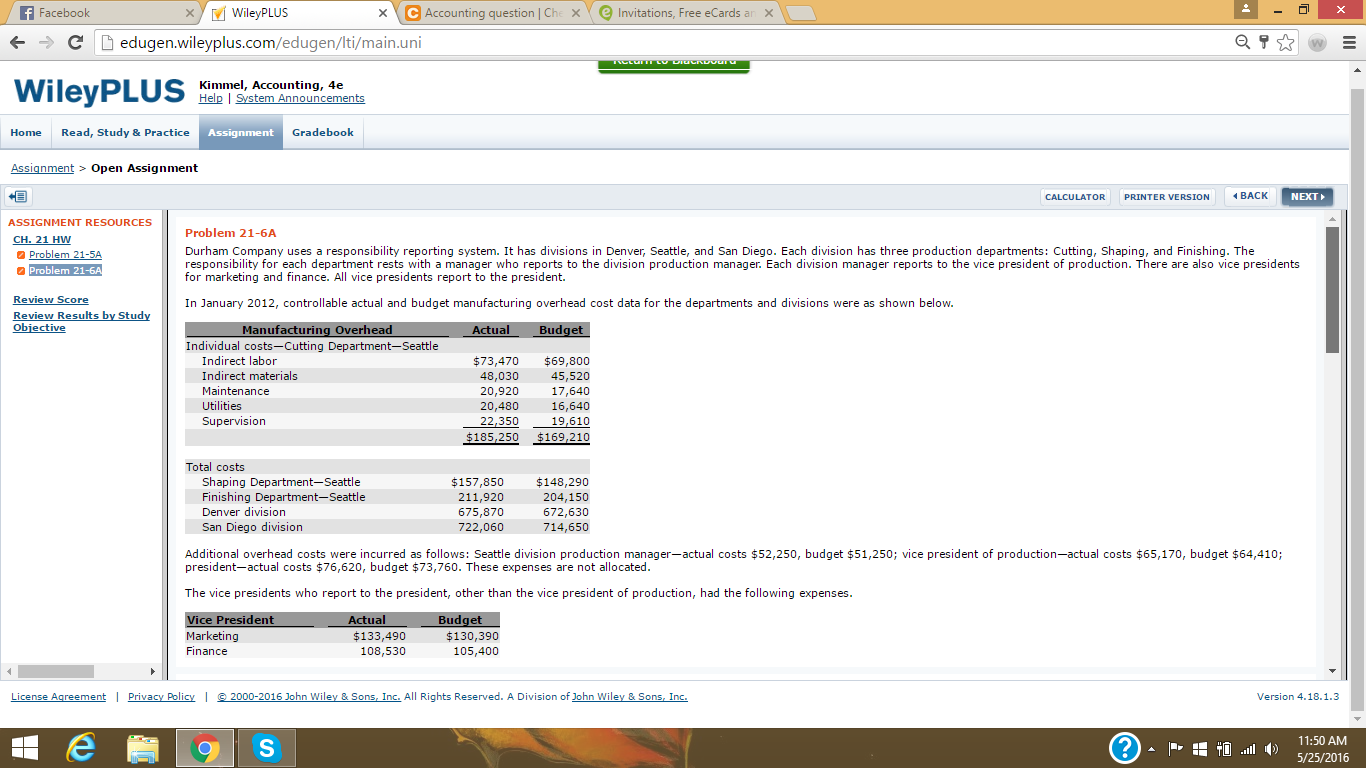The height and width of the screenshot is (768, 1366).
Task: Close the Invitations eCards tab
Action: click(769, 13)
